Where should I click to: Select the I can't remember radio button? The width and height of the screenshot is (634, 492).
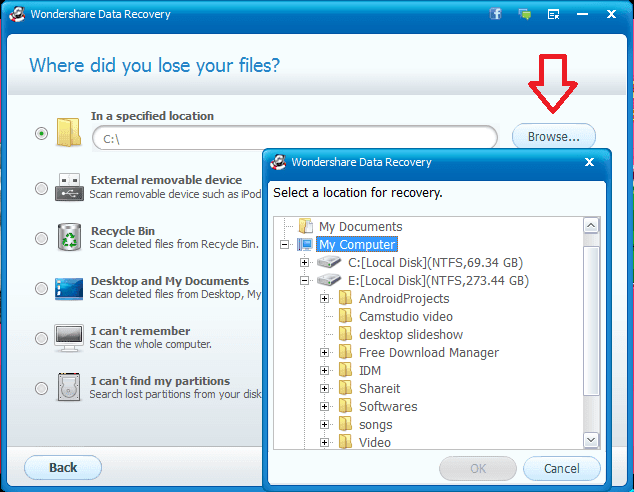41,338
